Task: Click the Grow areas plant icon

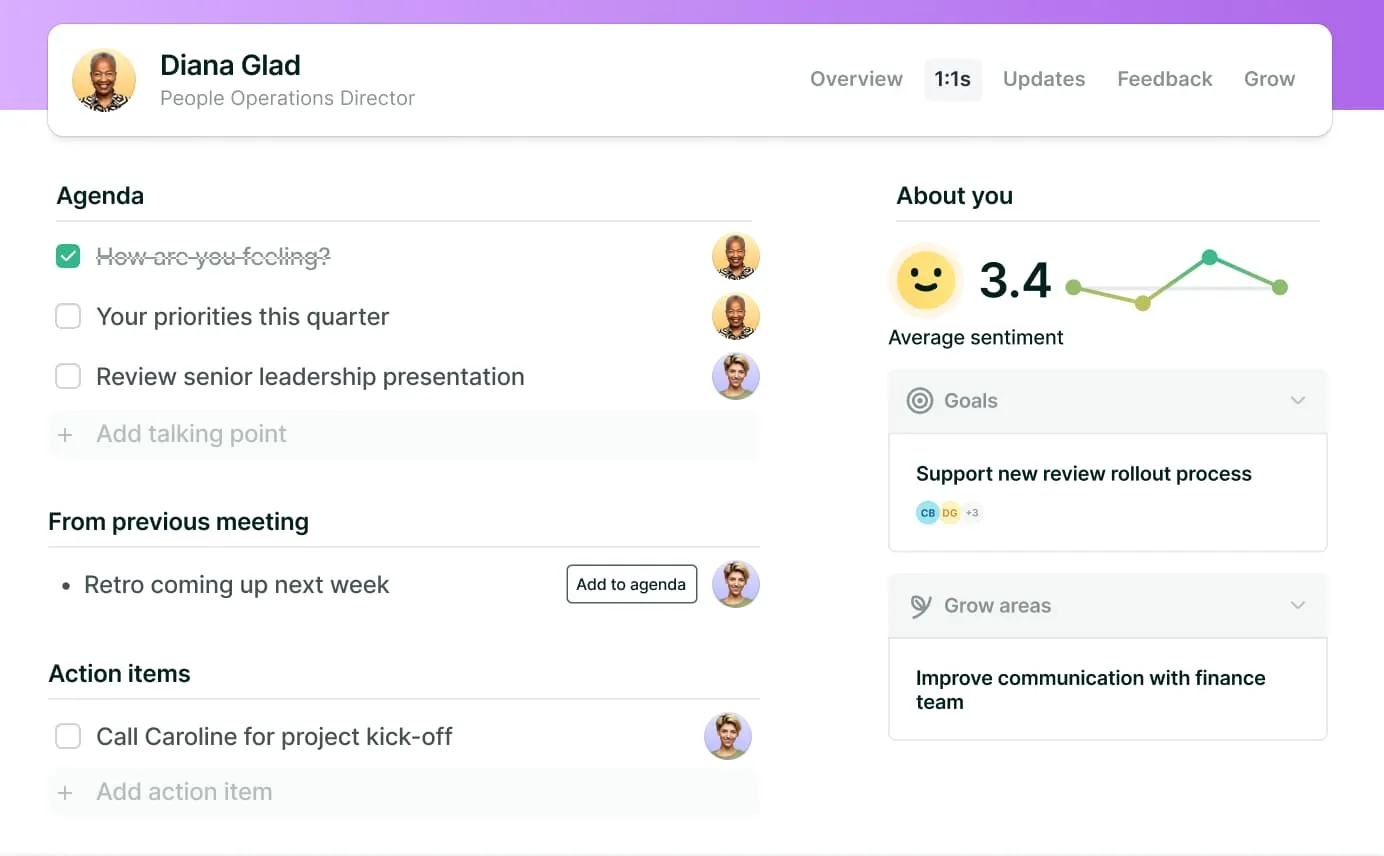Action: (920, 606)
